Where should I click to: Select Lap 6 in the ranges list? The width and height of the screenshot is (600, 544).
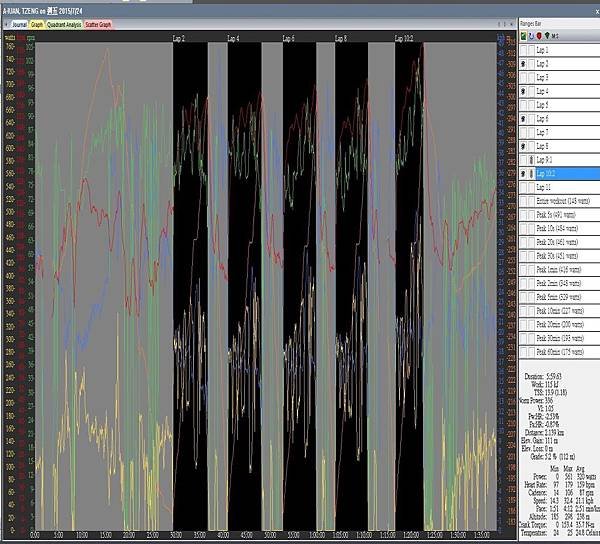tap(559, 119)
